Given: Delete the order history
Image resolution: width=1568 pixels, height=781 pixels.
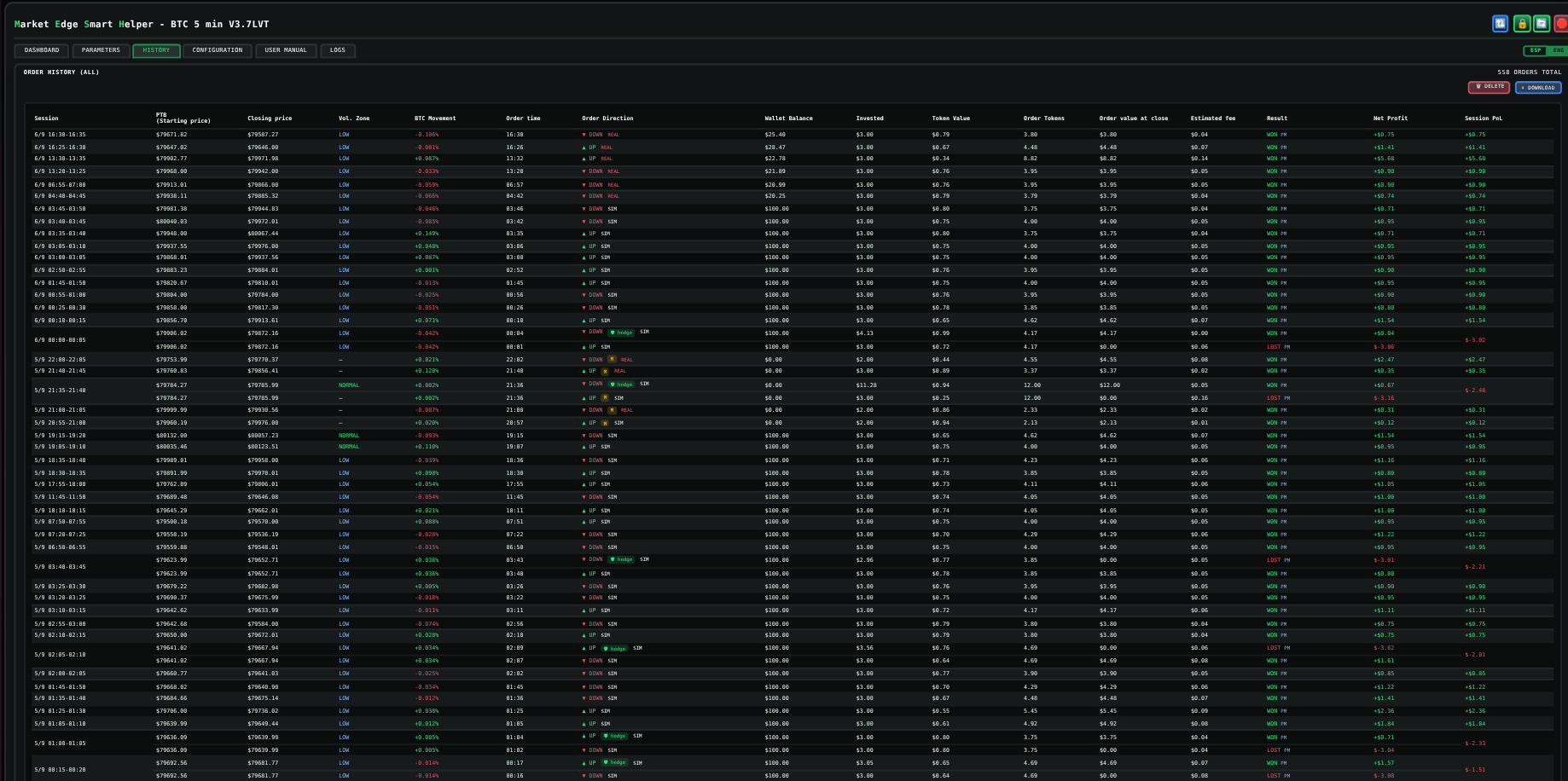Looking at the screenshot, I should click(x=1489, y=87).
